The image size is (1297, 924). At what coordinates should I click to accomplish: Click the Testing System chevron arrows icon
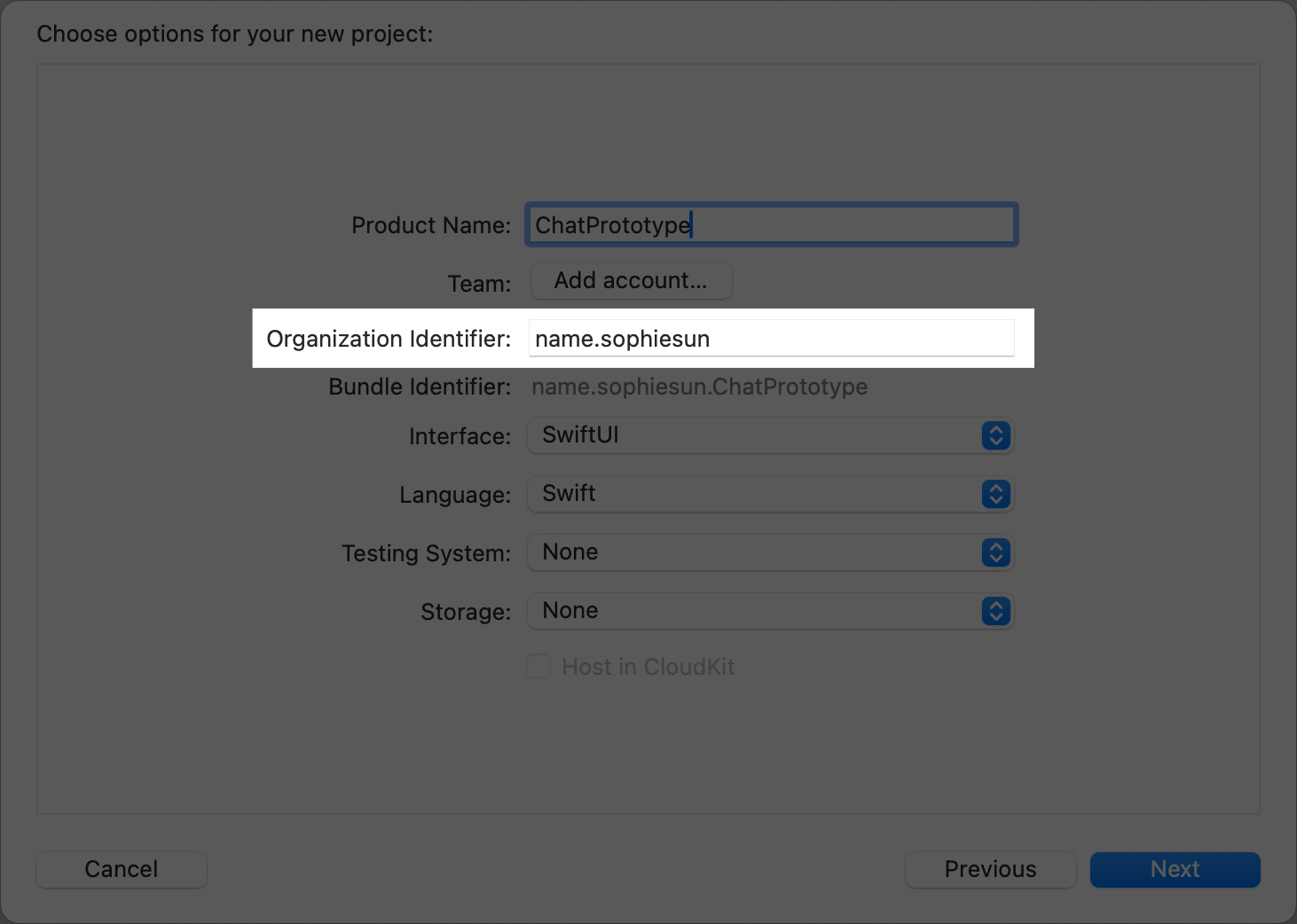[x=995, y=552]
